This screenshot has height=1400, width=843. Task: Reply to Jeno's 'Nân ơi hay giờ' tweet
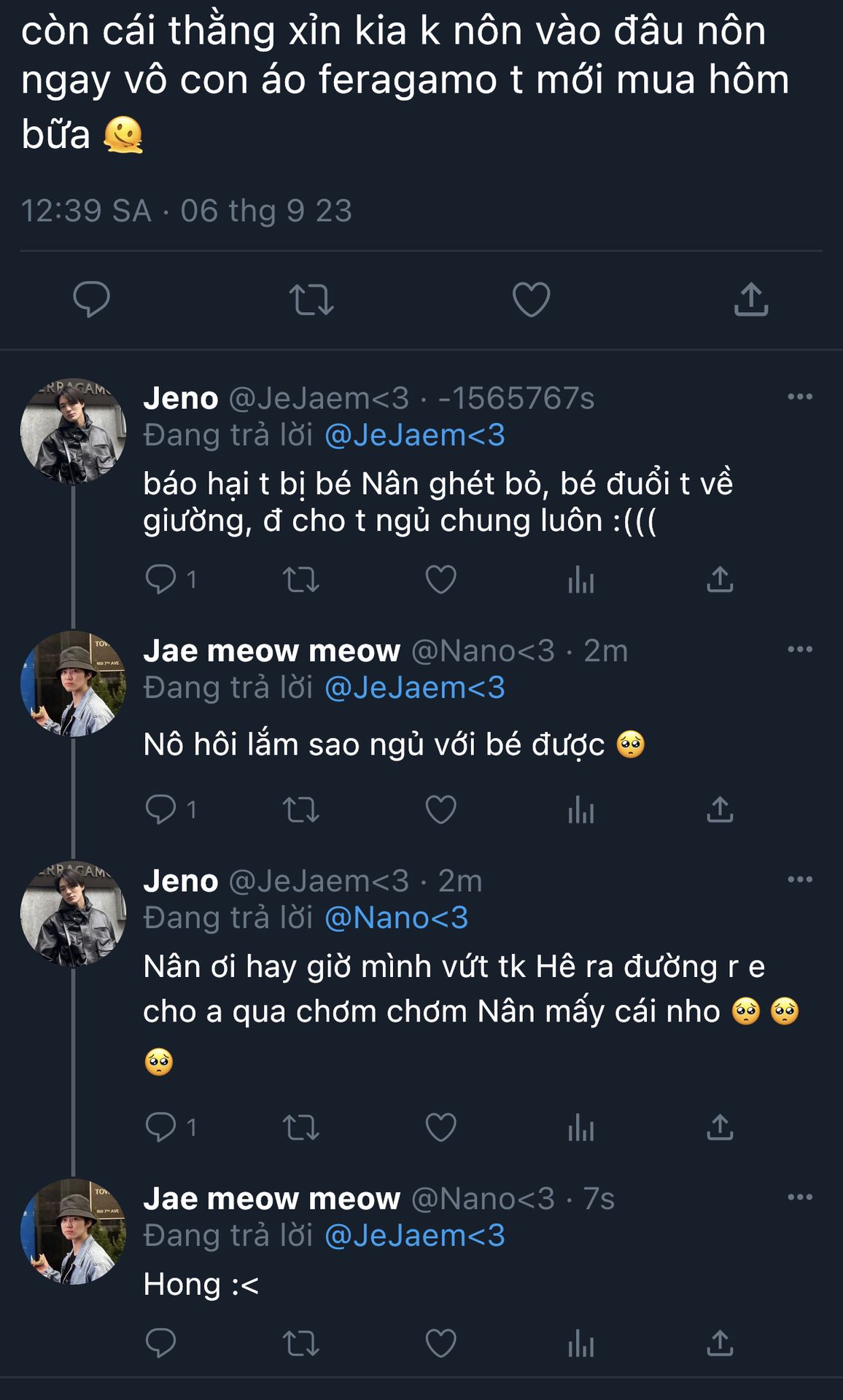coord(161,1127)
